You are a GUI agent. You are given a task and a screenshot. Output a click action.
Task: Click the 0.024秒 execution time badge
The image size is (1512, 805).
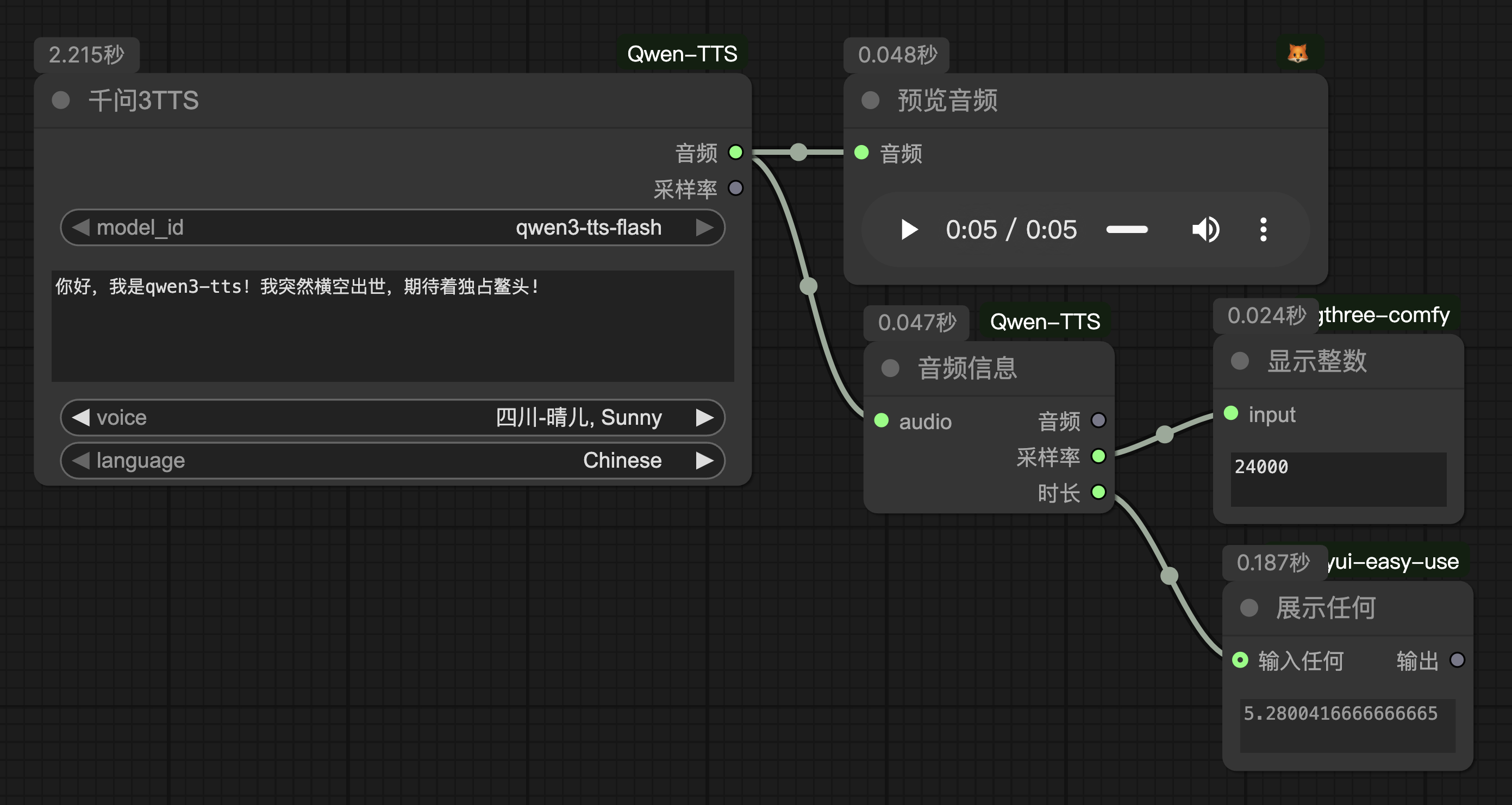point(1265,316)
